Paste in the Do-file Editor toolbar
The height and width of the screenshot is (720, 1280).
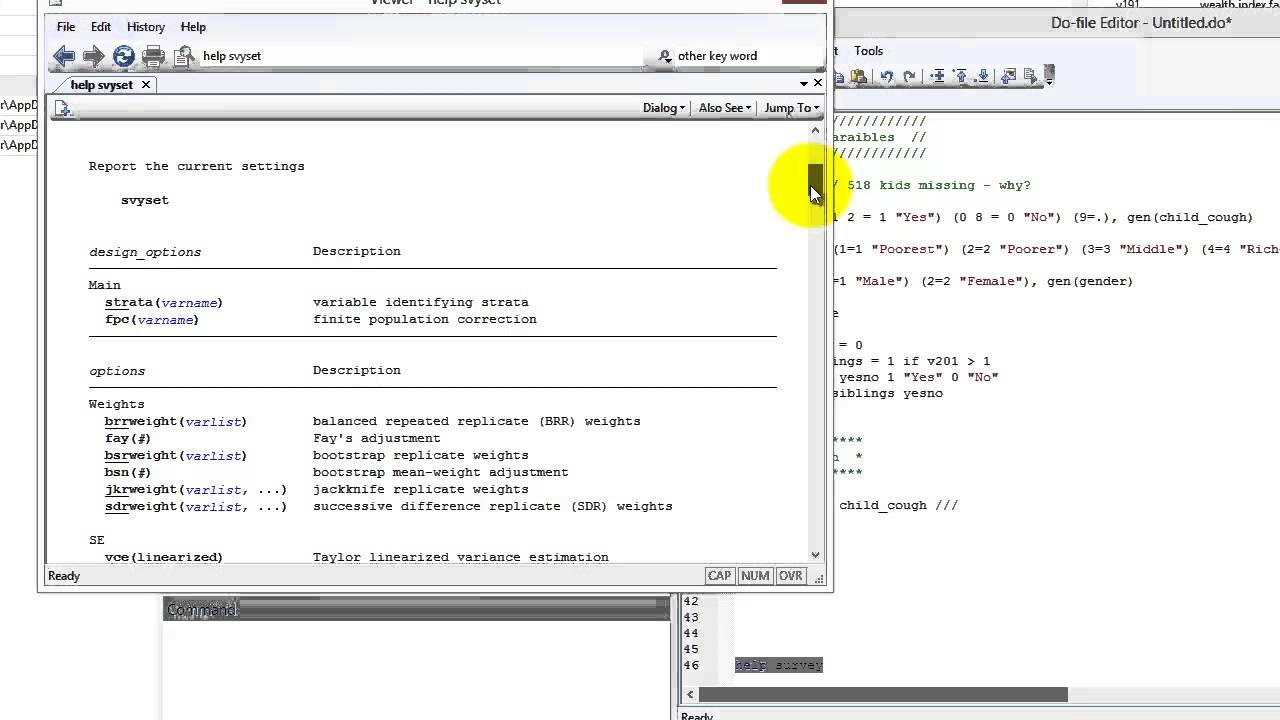click(858, 77)
